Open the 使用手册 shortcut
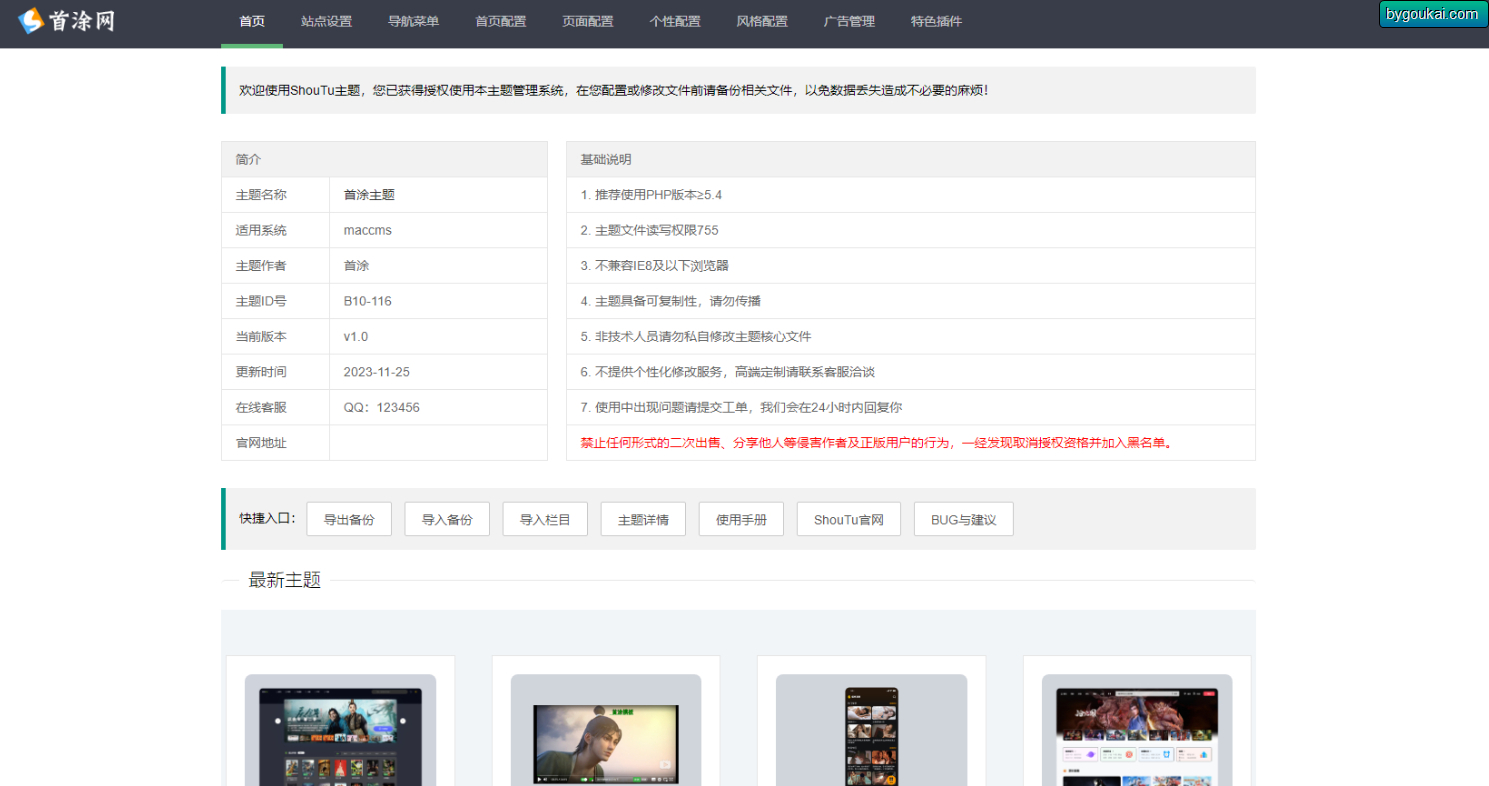This screenshot has height=786, width=1489. (741, 520)
